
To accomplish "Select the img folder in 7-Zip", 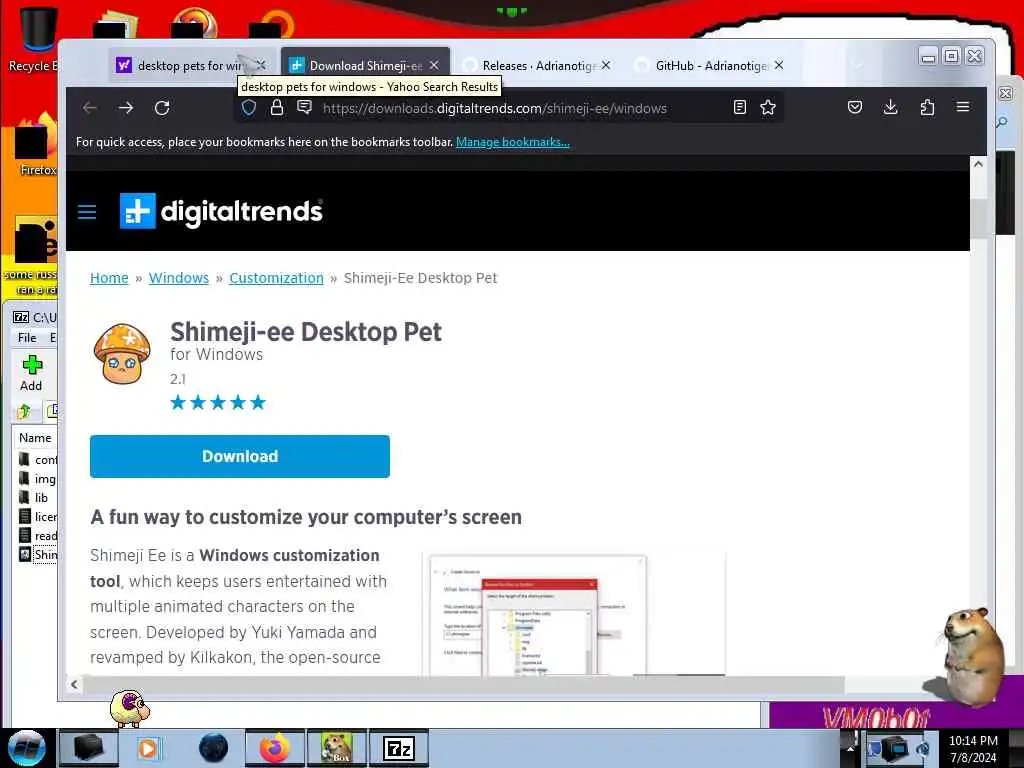I will click(37, 479).
